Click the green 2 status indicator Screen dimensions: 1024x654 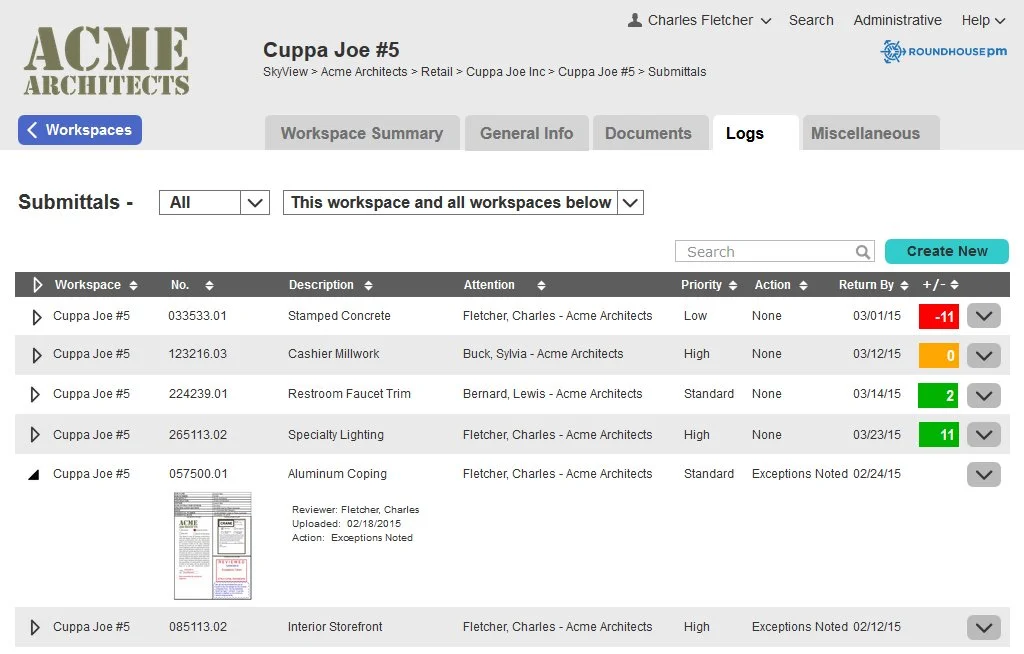point(938,395)
